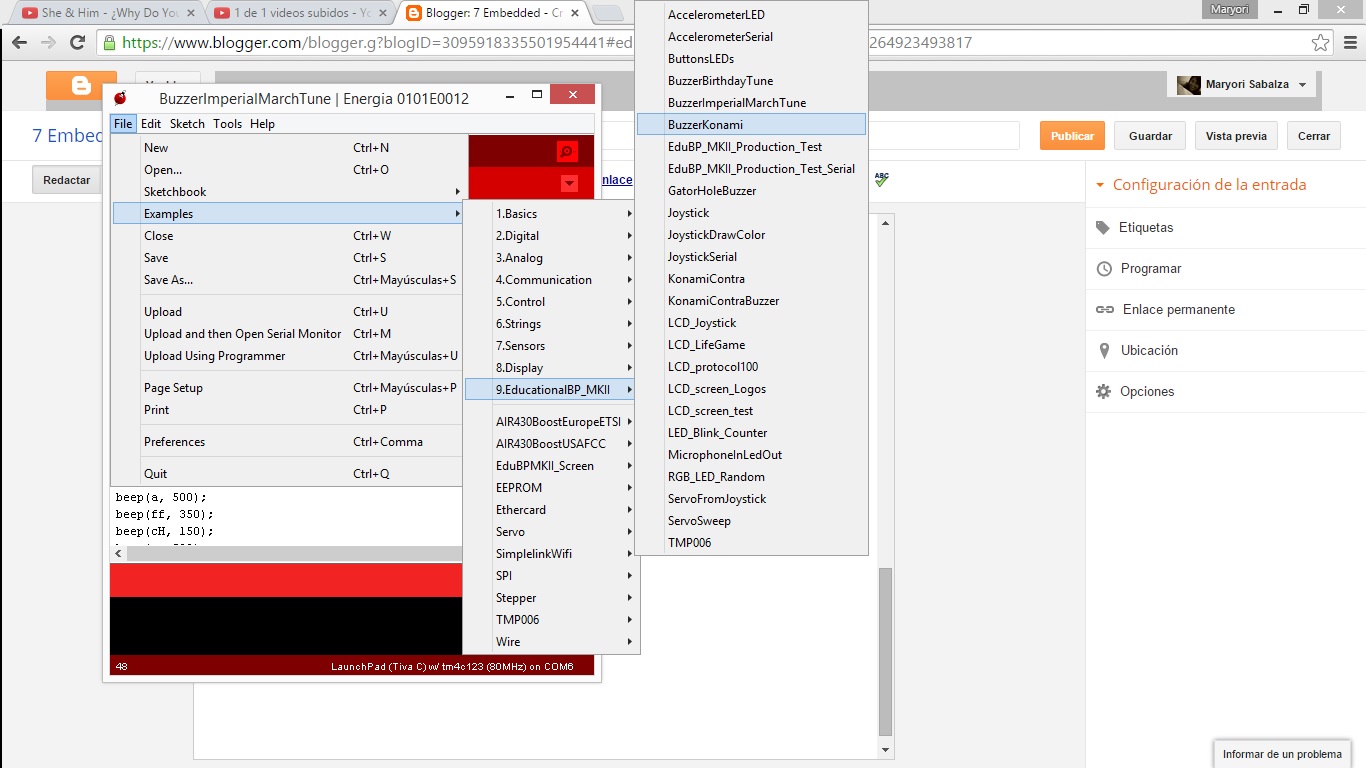This screenshot has width=1366, height=768.
Task: Expand the EEPROM examples submenu
Action: tap(551, 488)
